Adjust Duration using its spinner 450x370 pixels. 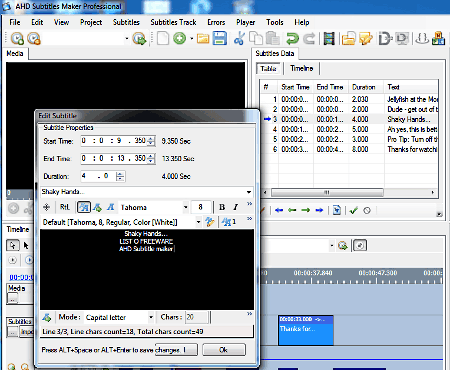click(x=120, y=176)
